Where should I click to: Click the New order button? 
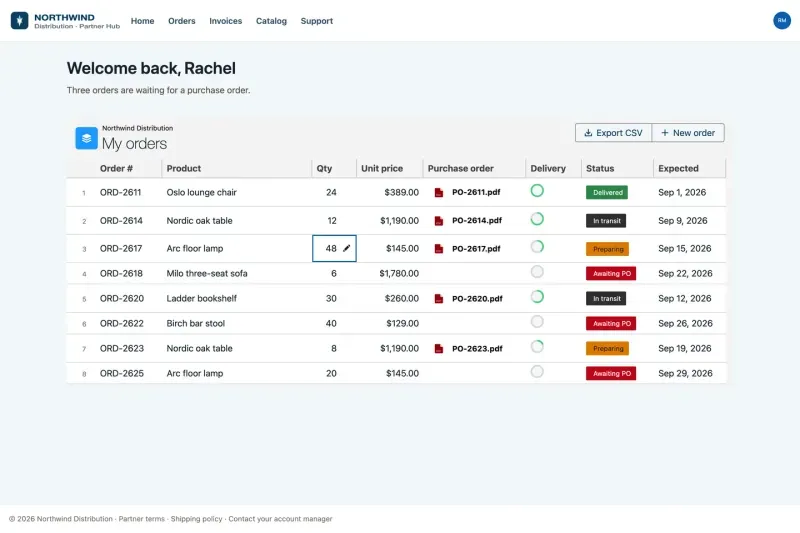[x=688, y=133]
